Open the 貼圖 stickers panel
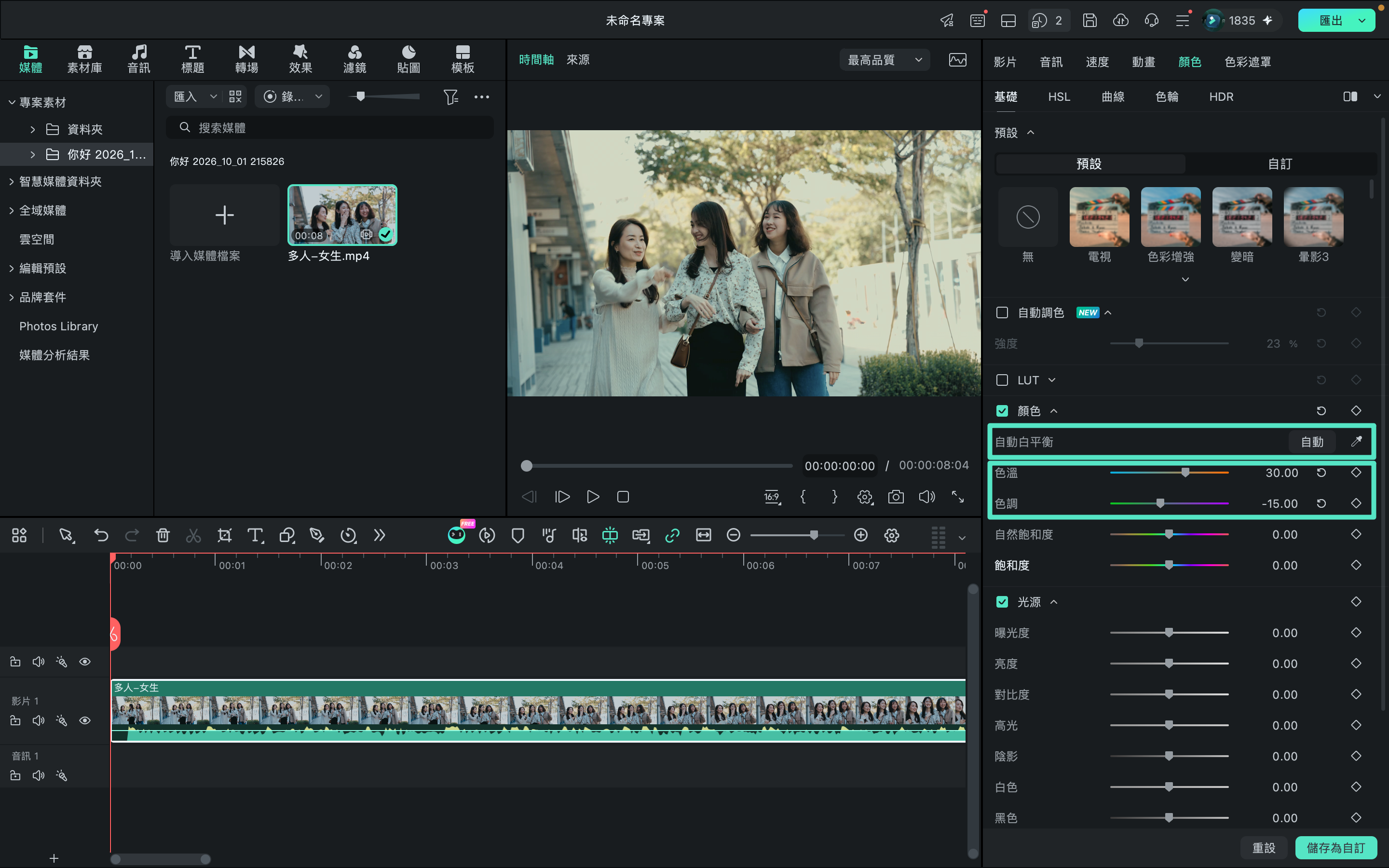The height and width of the screenshot is (868, 1389). coord(408,59)
